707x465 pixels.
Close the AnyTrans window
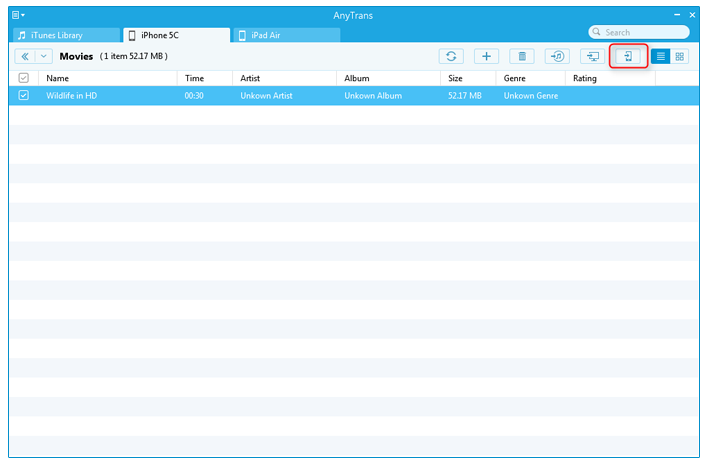pos(692,15)
